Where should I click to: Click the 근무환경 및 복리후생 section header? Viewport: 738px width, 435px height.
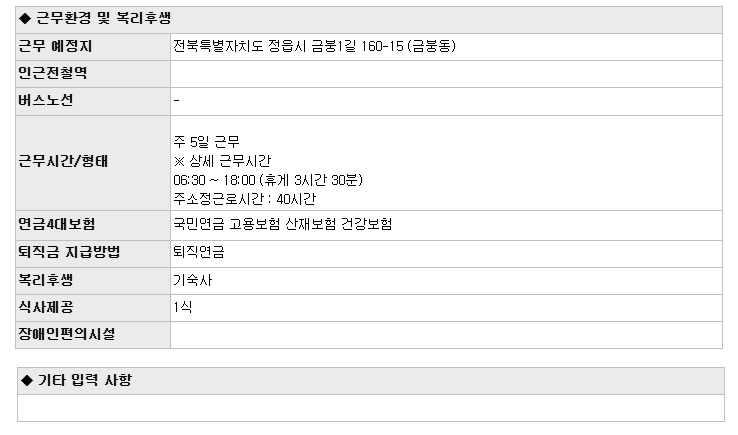point(369,20)
